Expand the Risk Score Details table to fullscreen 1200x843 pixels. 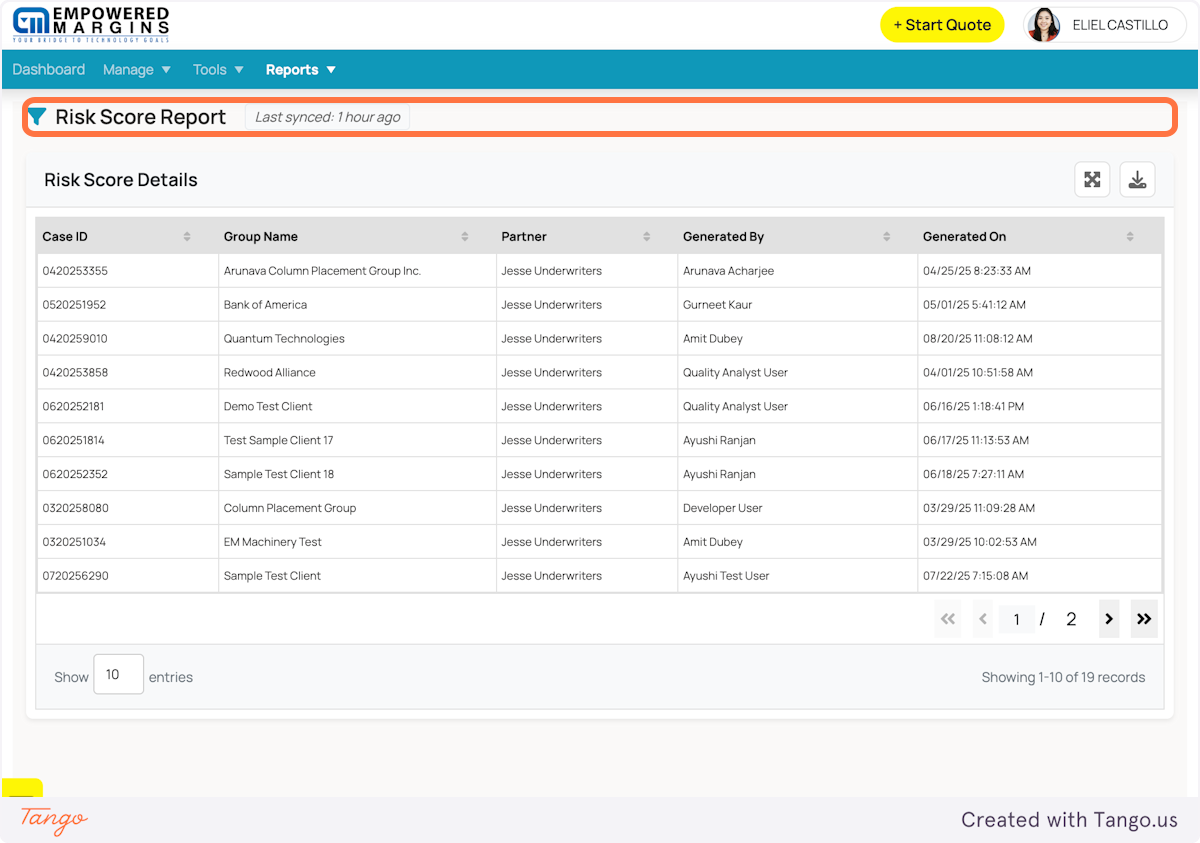(x=1092, y=179)
